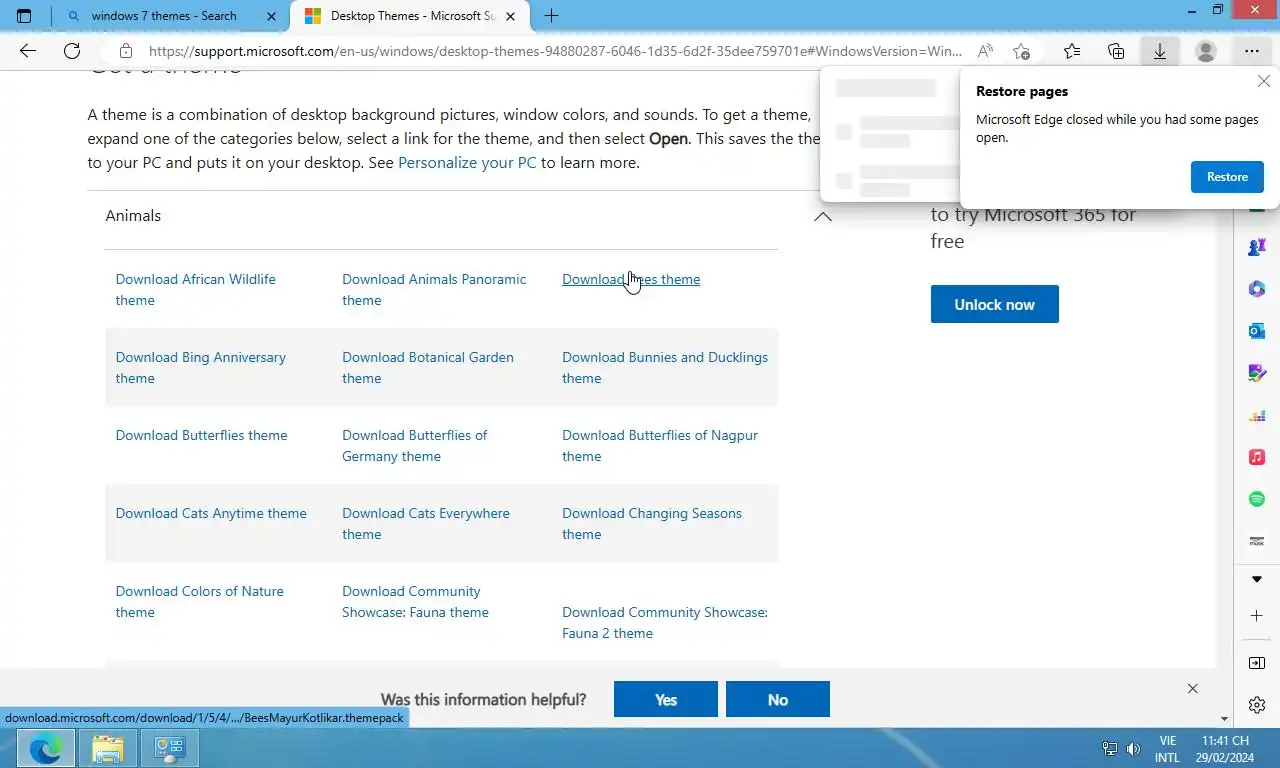Download African Wildlife theme
The width and height of the screenshot is (1280, 768).
coord(195,289)
